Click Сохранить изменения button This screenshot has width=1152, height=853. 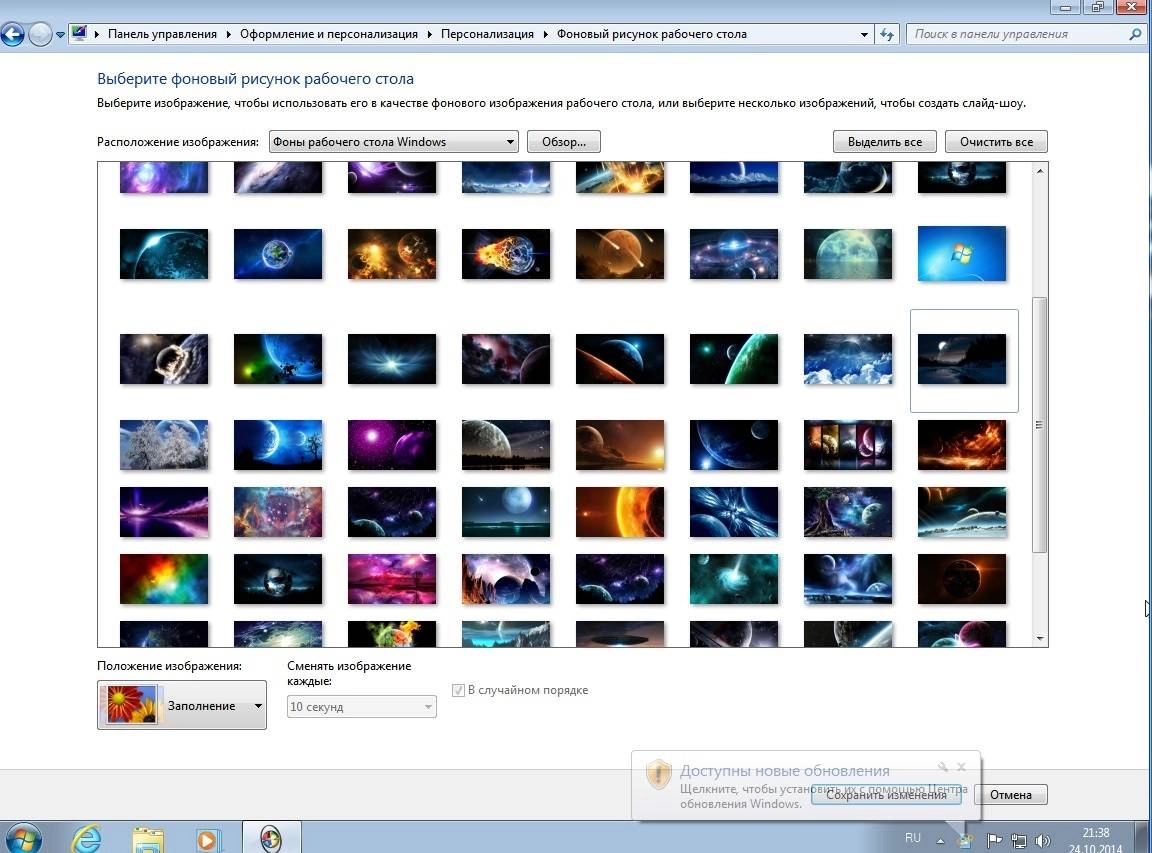[886, 794]
